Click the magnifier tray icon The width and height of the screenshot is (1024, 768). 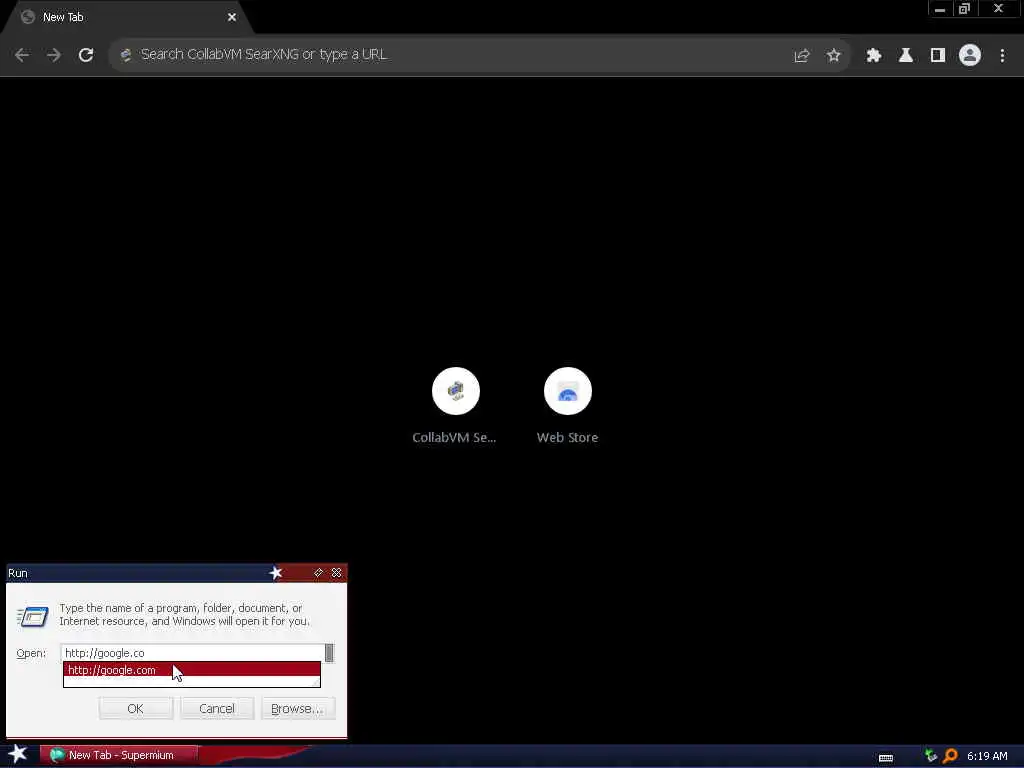pyautogui.click(x=951, y=756)
